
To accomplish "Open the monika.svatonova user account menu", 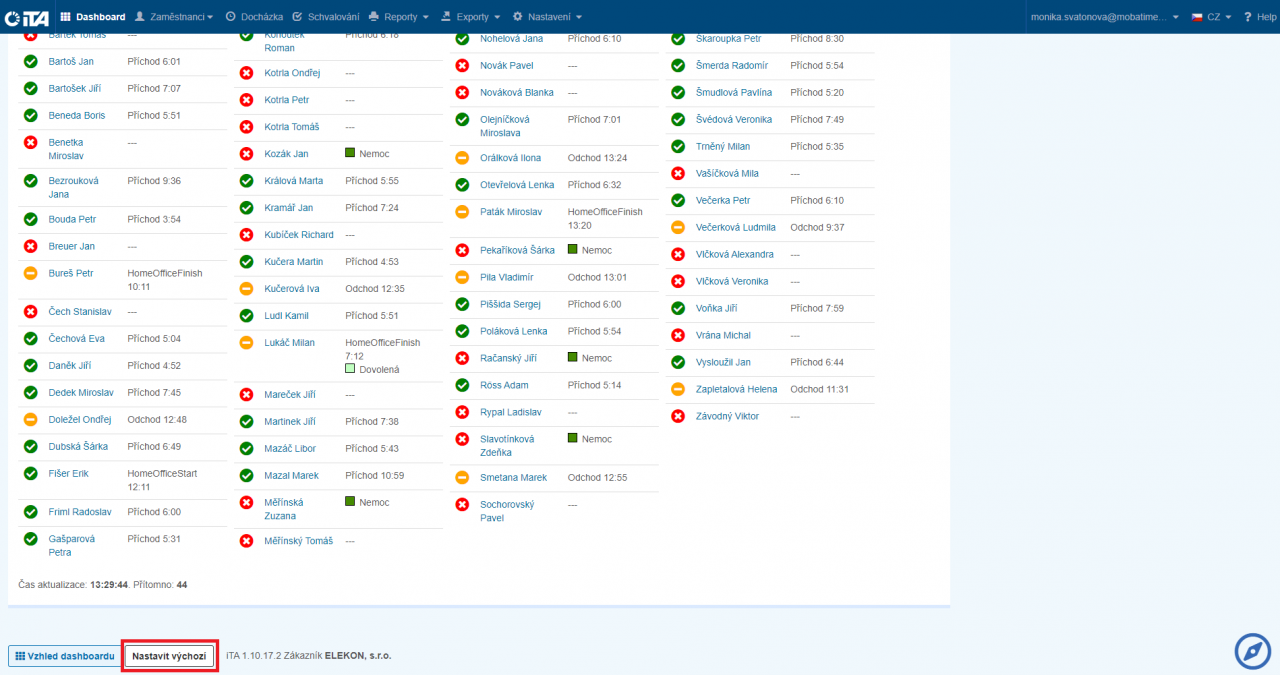I will pyautogui.click(x=1105, y=17).
